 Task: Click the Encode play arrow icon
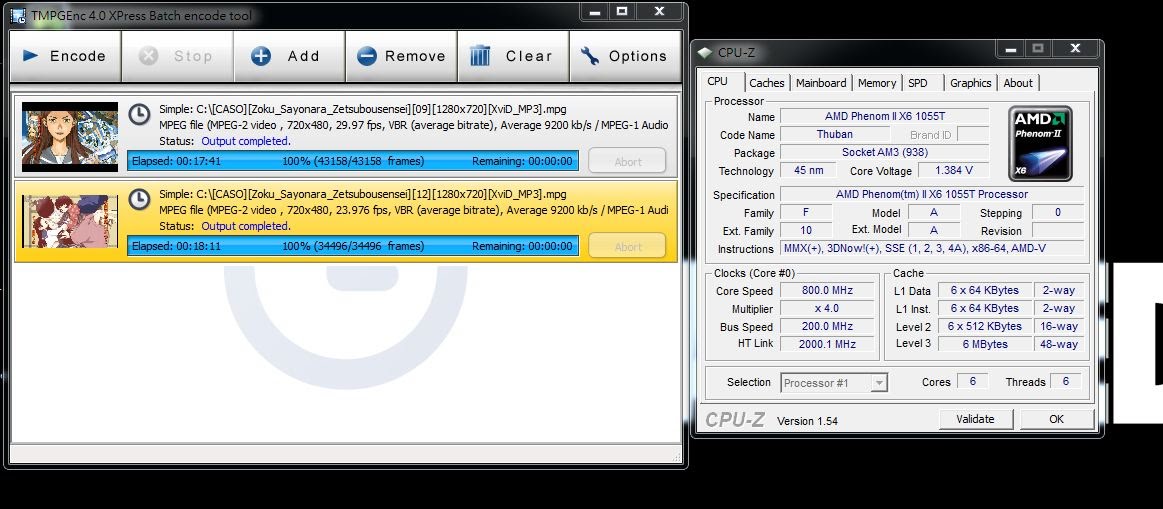30,56
